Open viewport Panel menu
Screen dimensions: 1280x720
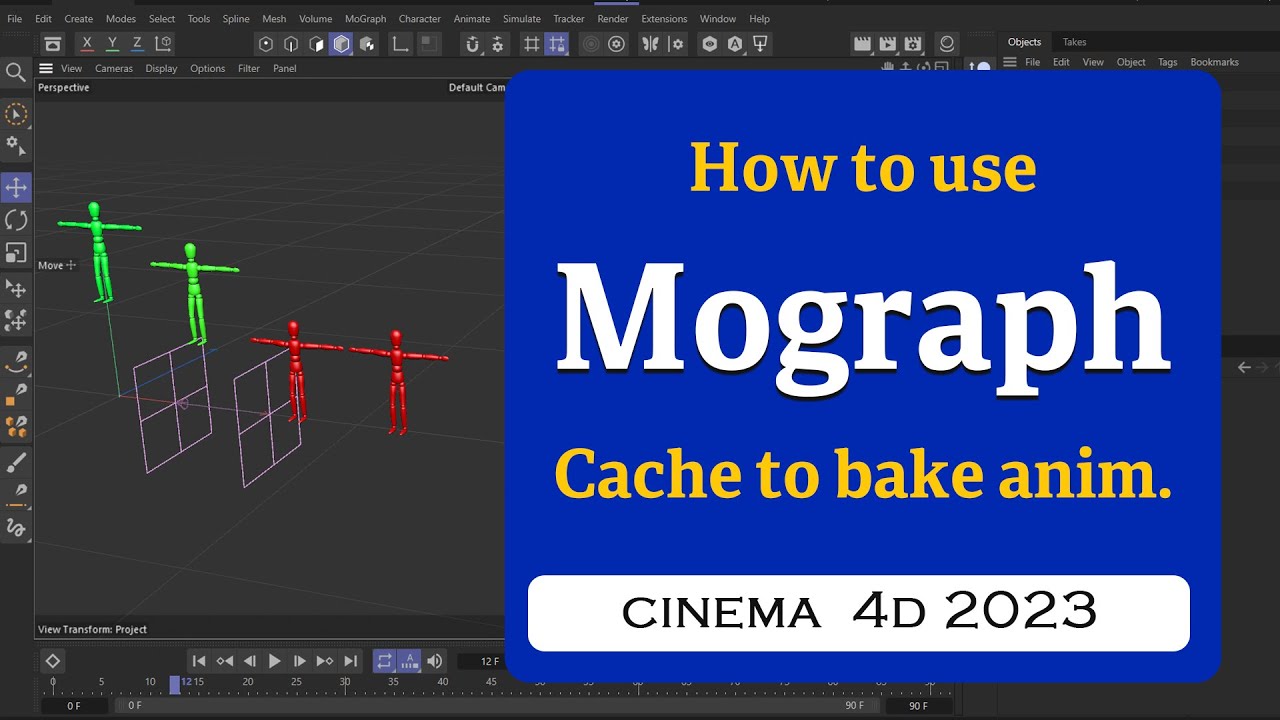pos(285,68)
